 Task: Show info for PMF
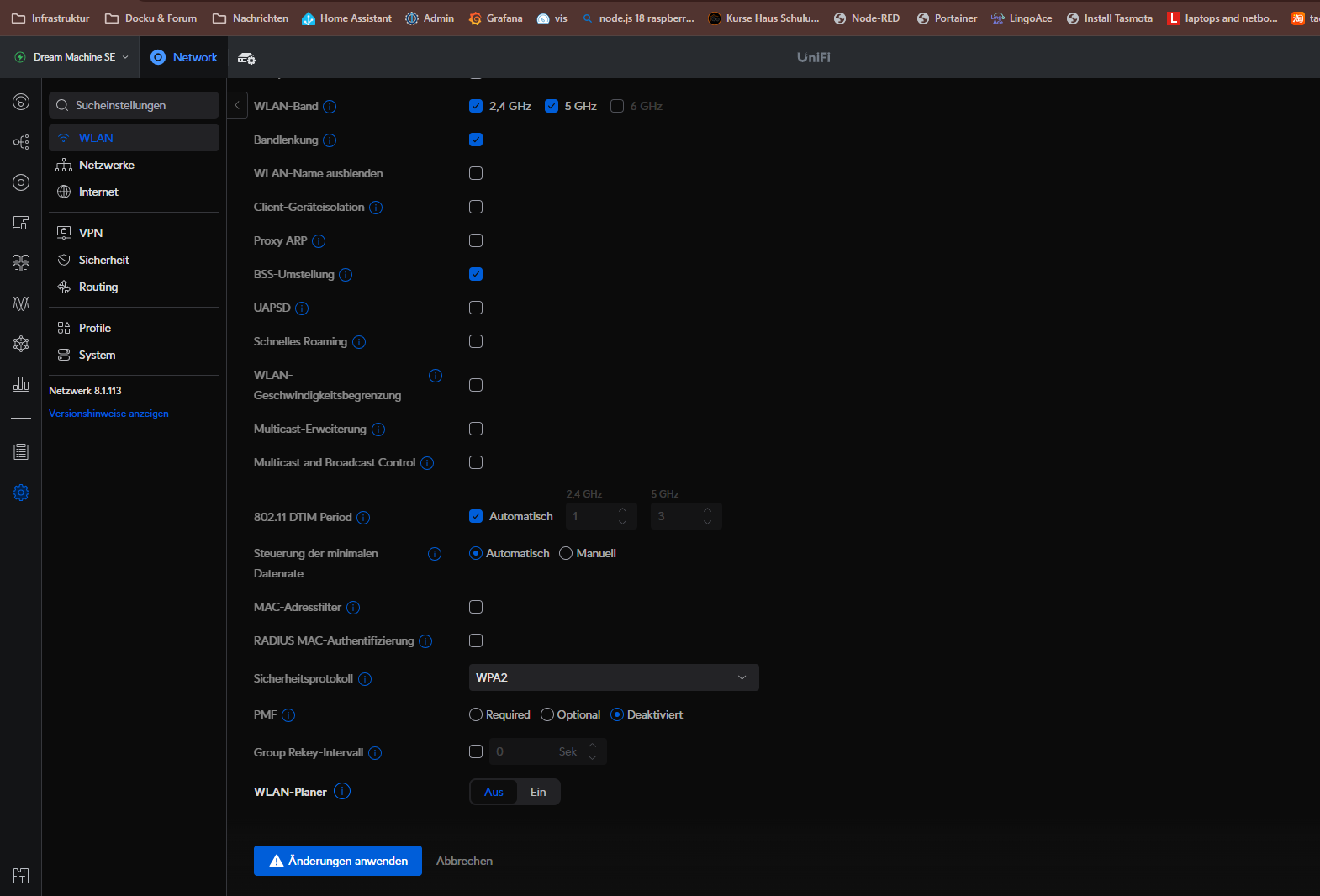[x=288, y=715]
